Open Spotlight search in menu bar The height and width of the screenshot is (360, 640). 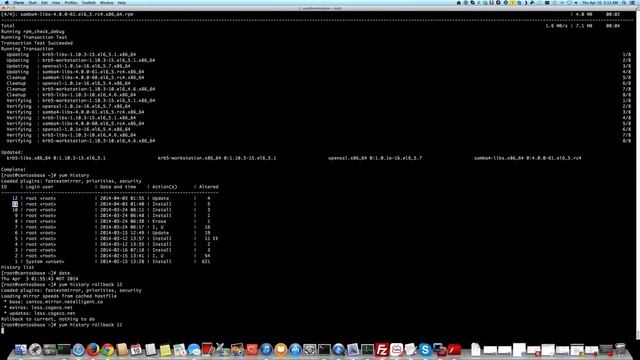click(x=624, y=2)
